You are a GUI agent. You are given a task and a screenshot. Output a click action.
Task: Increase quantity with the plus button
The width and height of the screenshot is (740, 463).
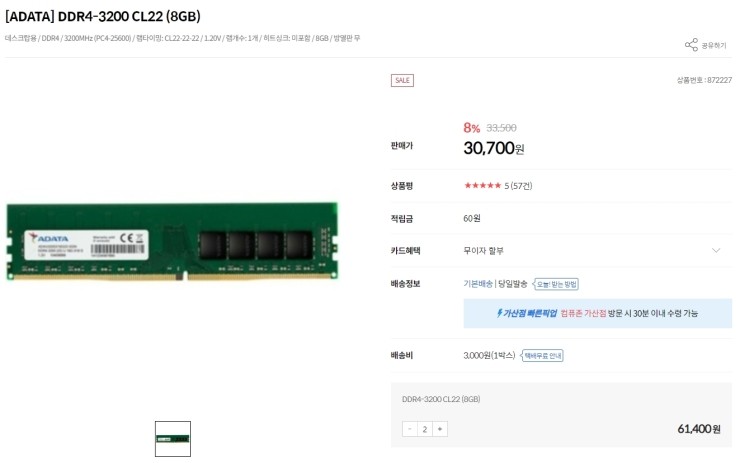pos(440,429)
